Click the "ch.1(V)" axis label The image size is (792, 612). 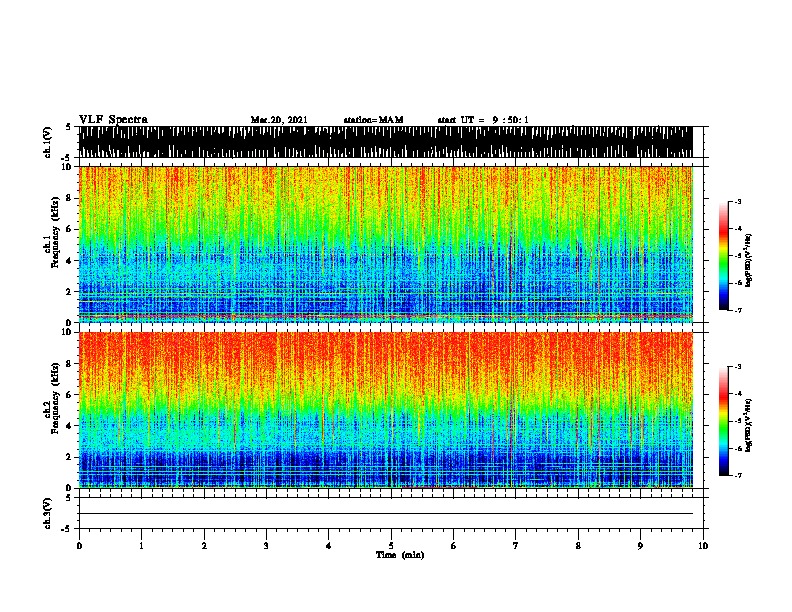click(x=48, y=142)
